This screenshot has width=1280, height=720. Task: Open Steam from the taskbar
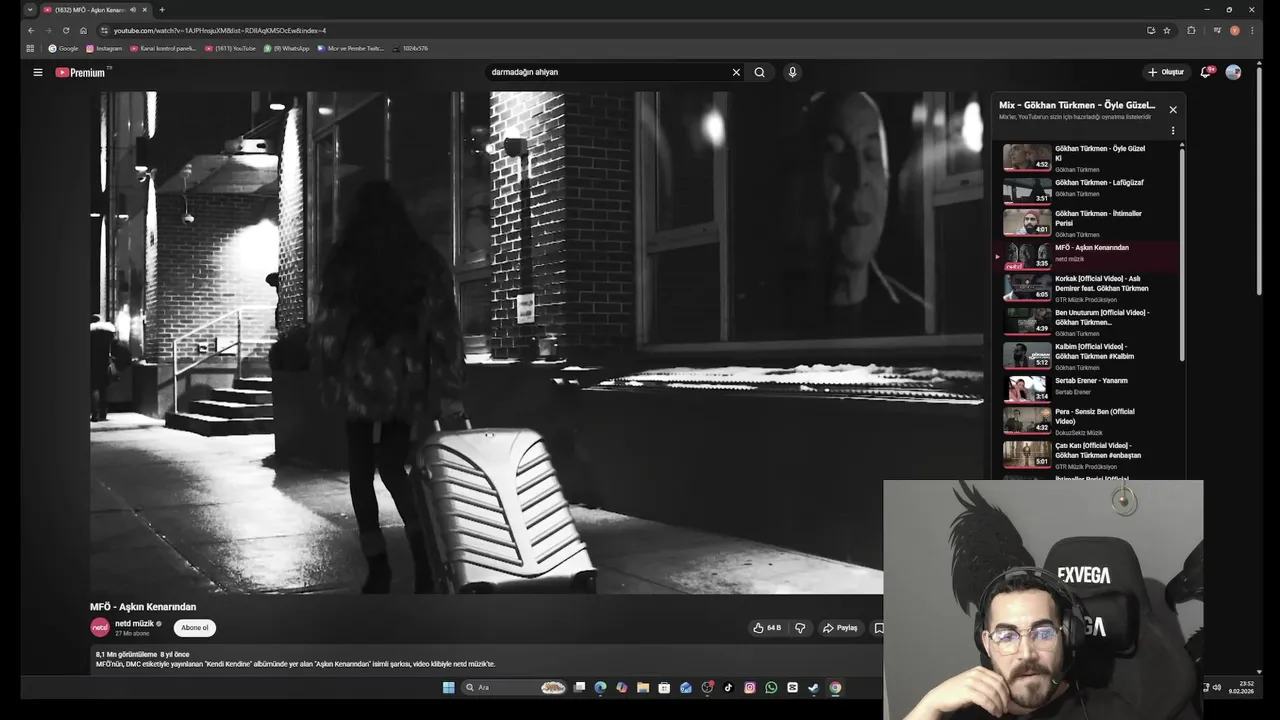[814, 687]
